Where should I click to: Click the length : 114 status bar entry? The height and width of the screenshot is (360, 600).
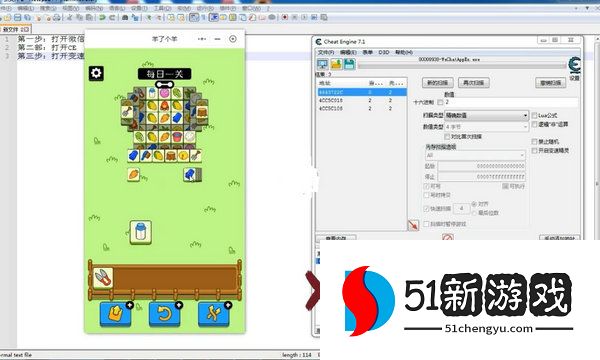(297, 355)
